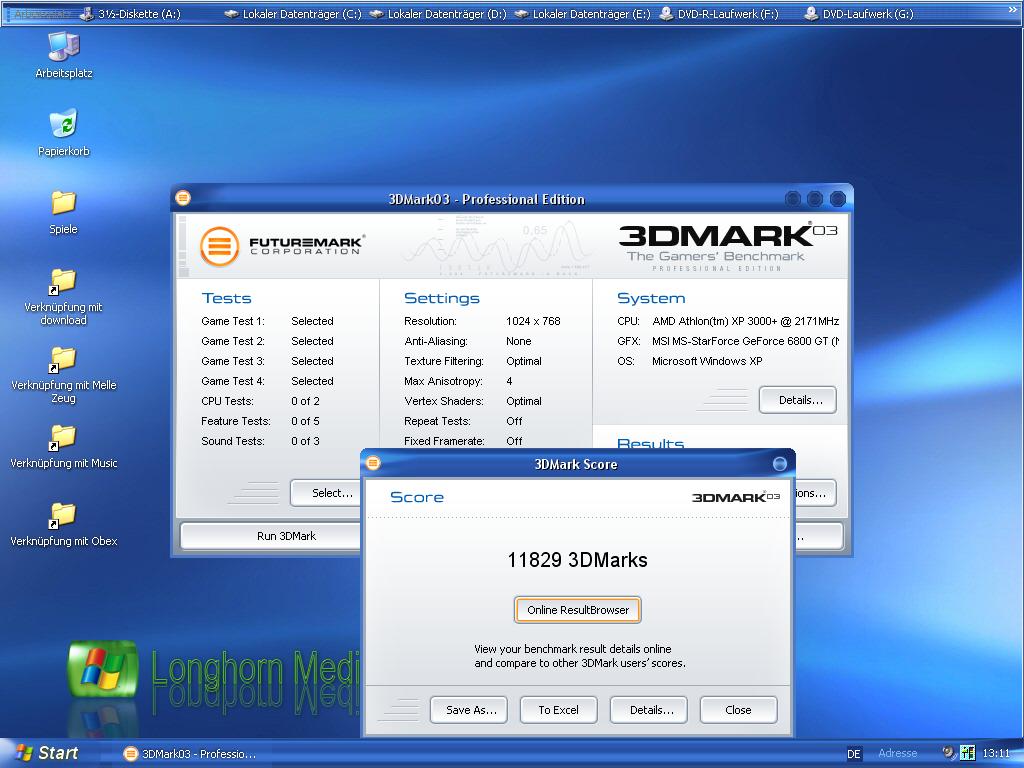The width and height of the screenshot is (1024, 768).
Task: Select the Spiele folder icon
Action: (63, 212)
